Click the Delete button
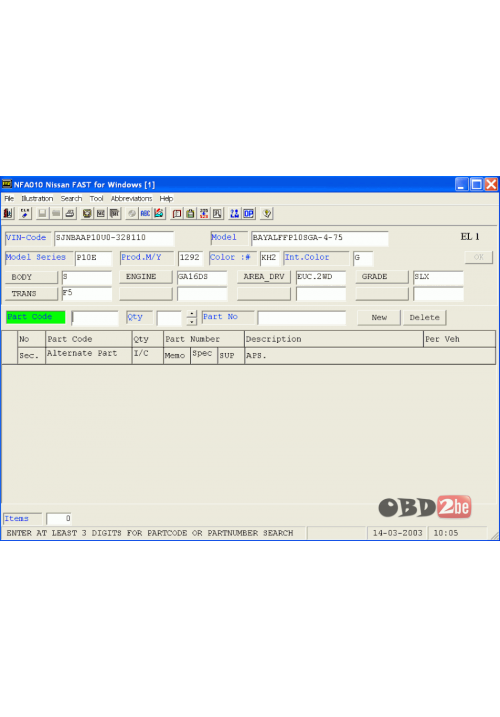500x717 pixels. click(x=425, y=317)
